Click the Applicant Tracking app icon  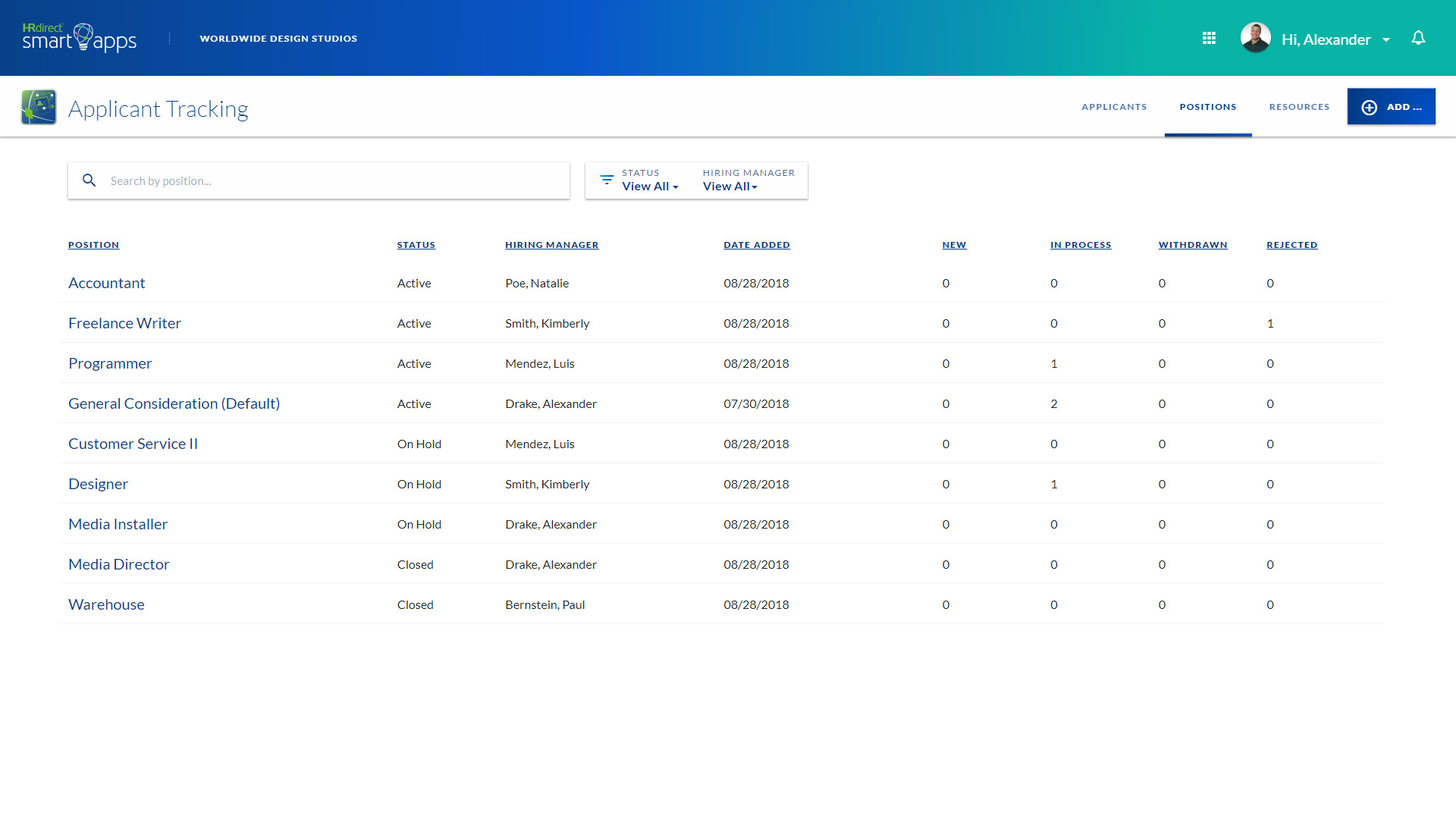coord(39,107)
